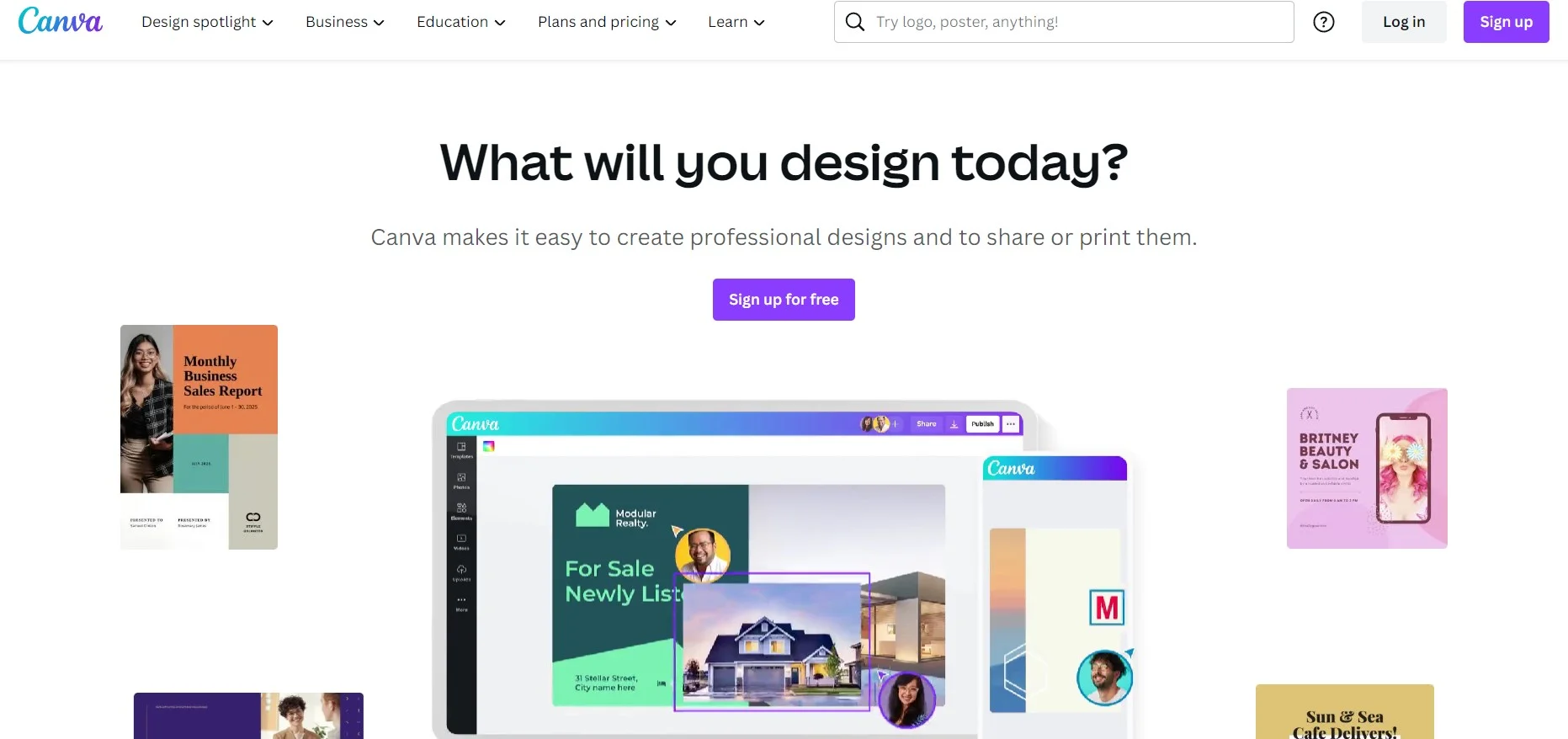Open the Plans and pricing menu

[607, 22]
